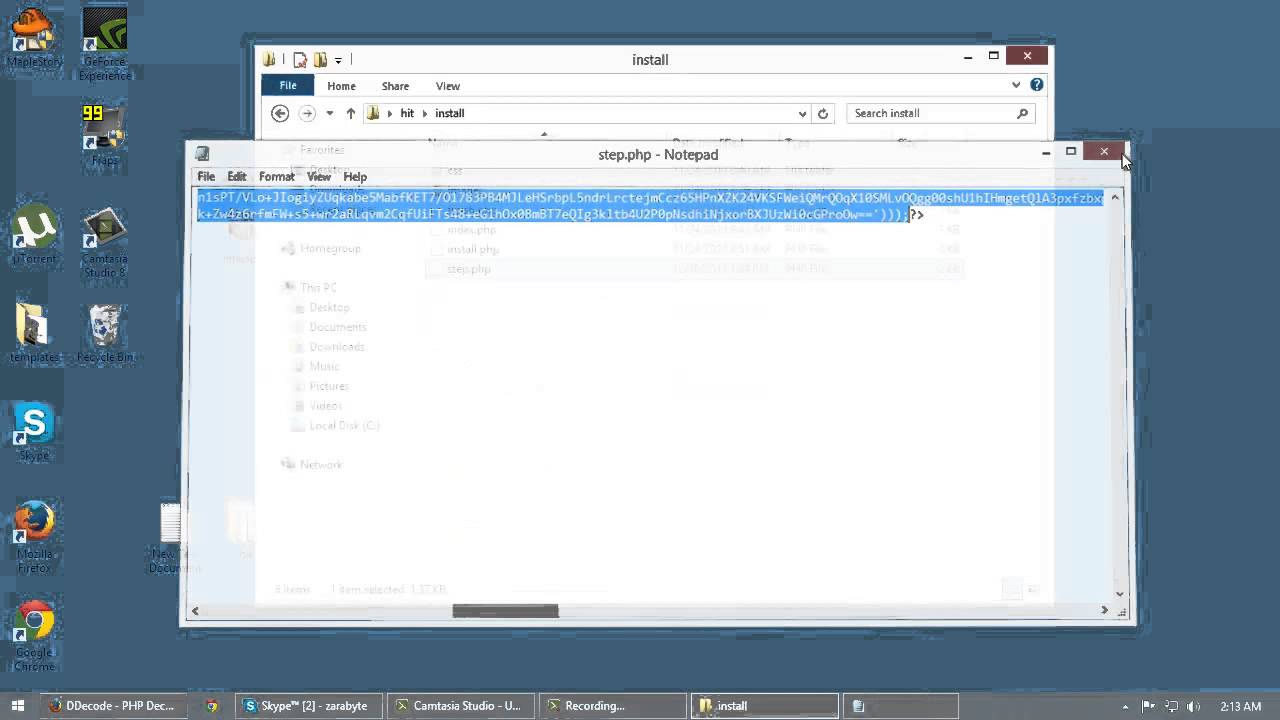Click the Notepad system icon in its title bar
Screen dimensions: 1280x720
[x=202, y=154]
